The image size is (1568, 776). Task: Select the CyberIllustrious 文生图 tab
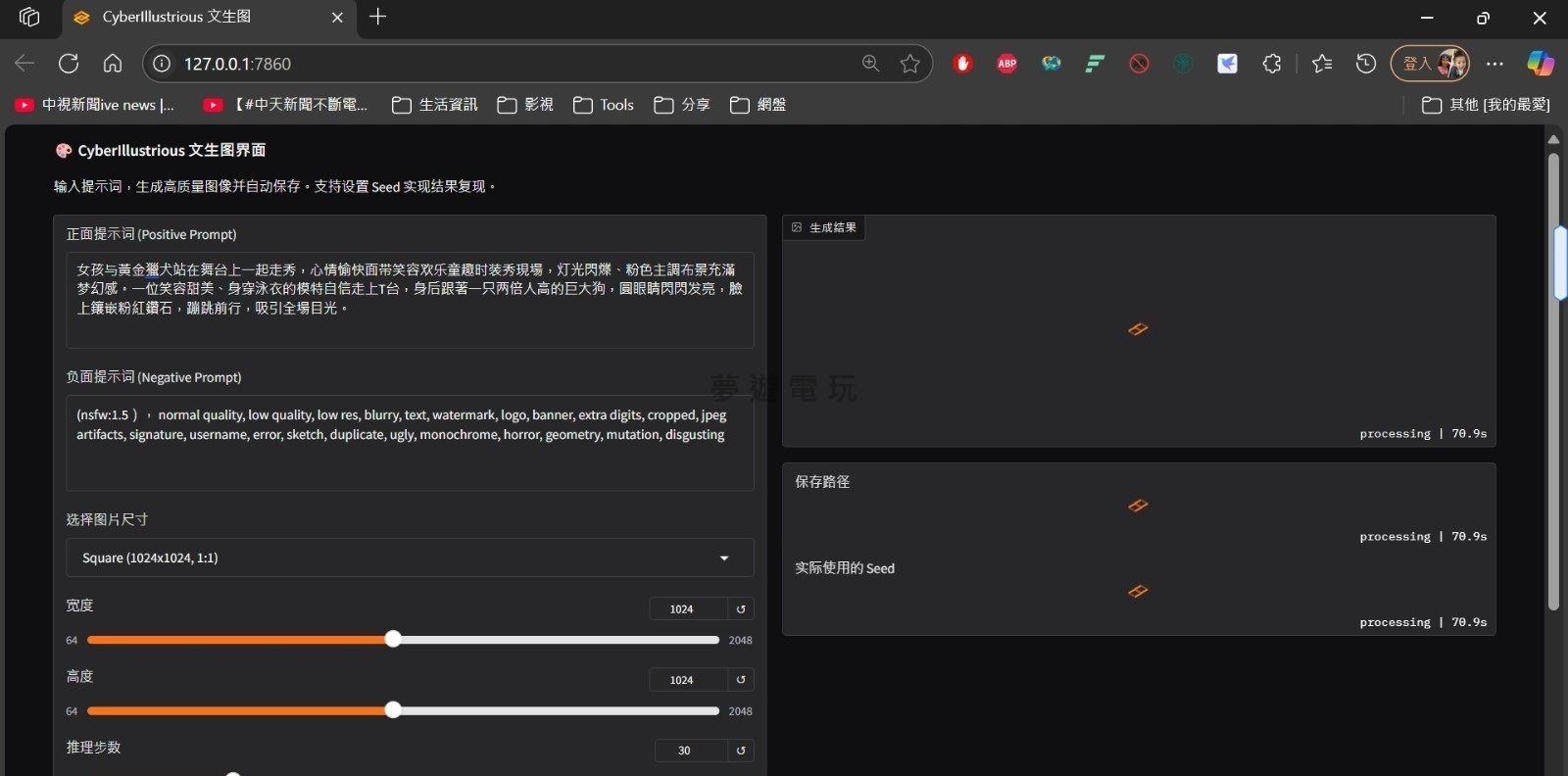pyautogui.click(x=196, y=17)
